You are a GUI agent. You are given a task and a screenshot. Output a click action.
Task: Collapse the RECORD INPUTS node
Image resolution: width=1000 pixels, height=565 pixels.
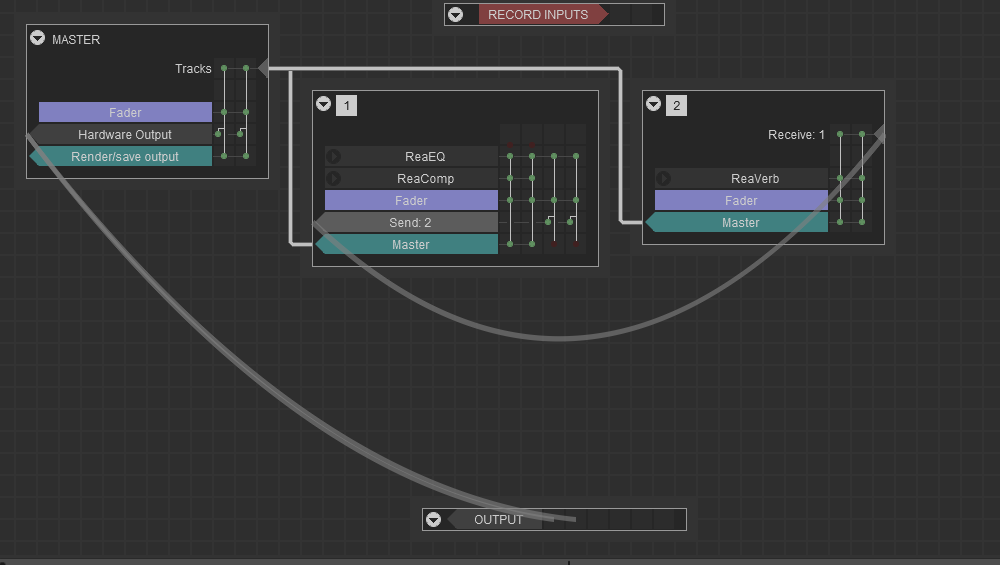(455, 15)
